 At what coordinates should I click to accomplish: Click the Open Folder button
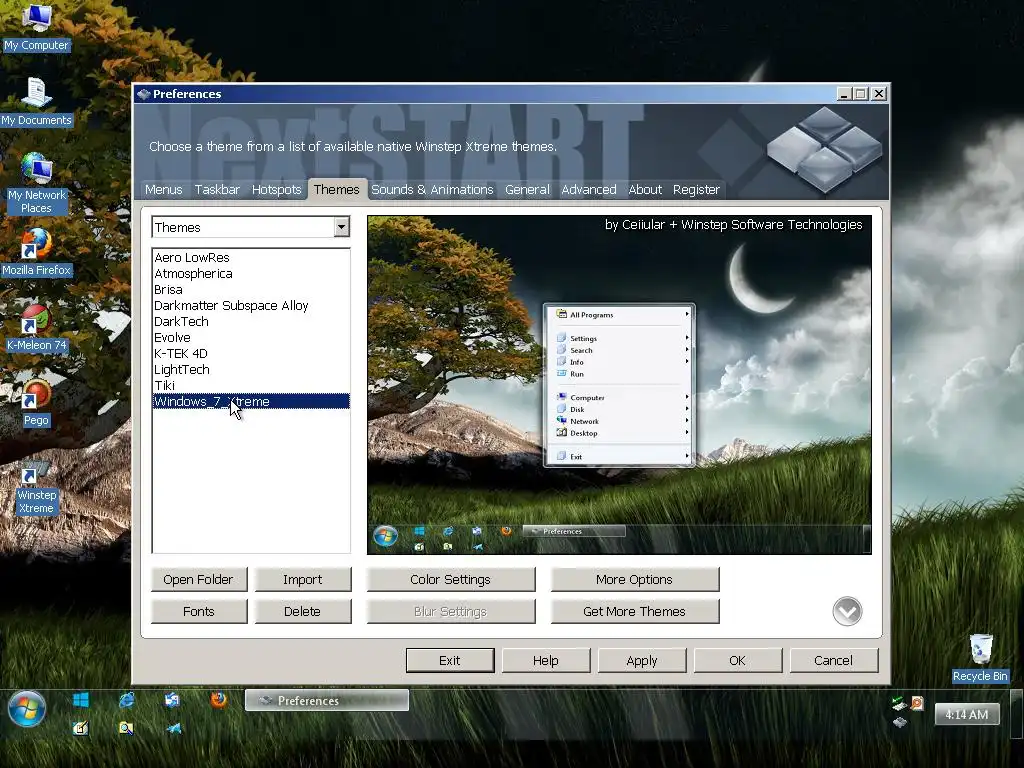click(x=199, y=579)
